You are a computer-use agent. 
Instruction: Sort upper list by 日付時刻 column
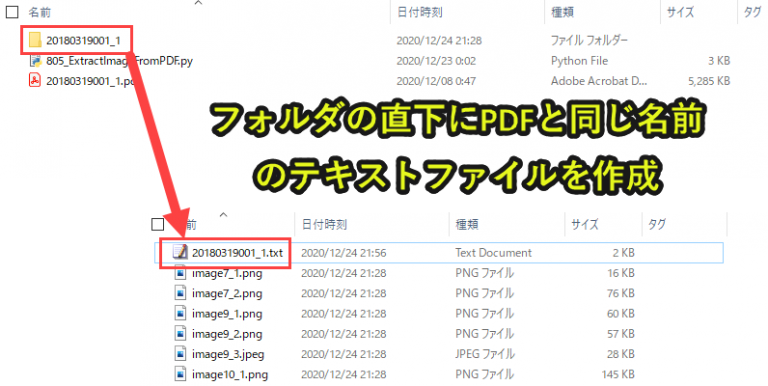pyautogui.click(x=420, y=12)
